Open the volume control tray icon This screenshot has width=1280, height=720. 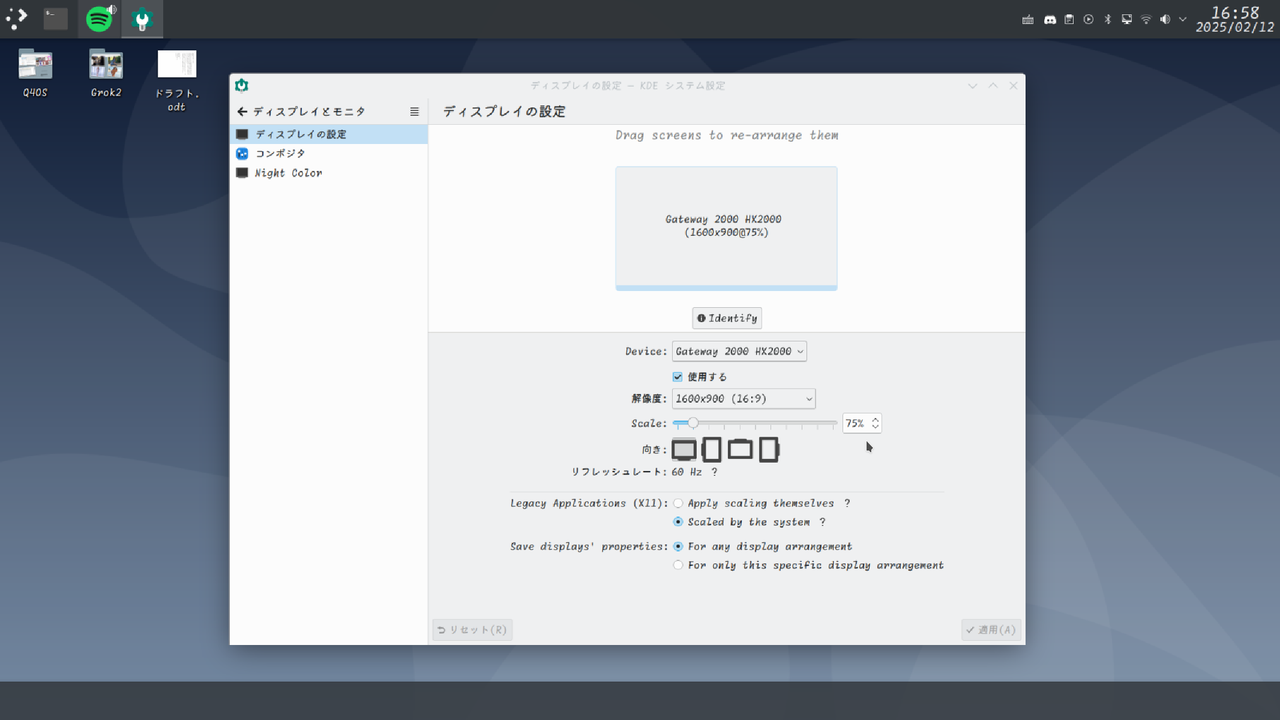pos(1163,18)
